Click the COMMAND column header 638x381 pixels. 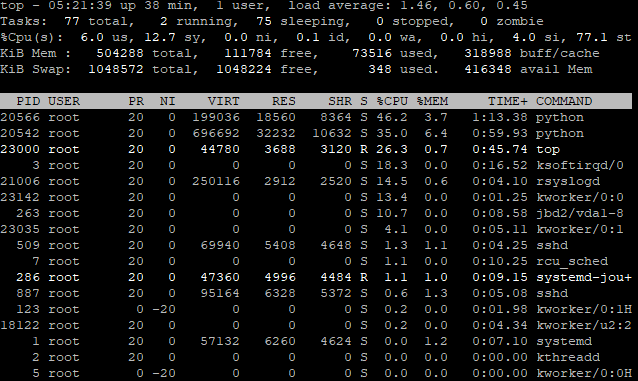(564, 101)
